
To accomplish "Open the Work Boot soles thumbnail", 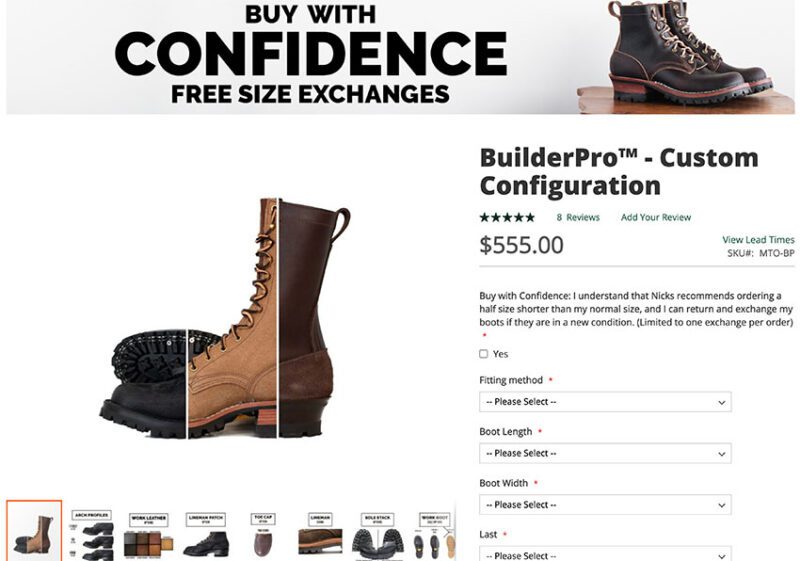I will [x=434, y=534].
